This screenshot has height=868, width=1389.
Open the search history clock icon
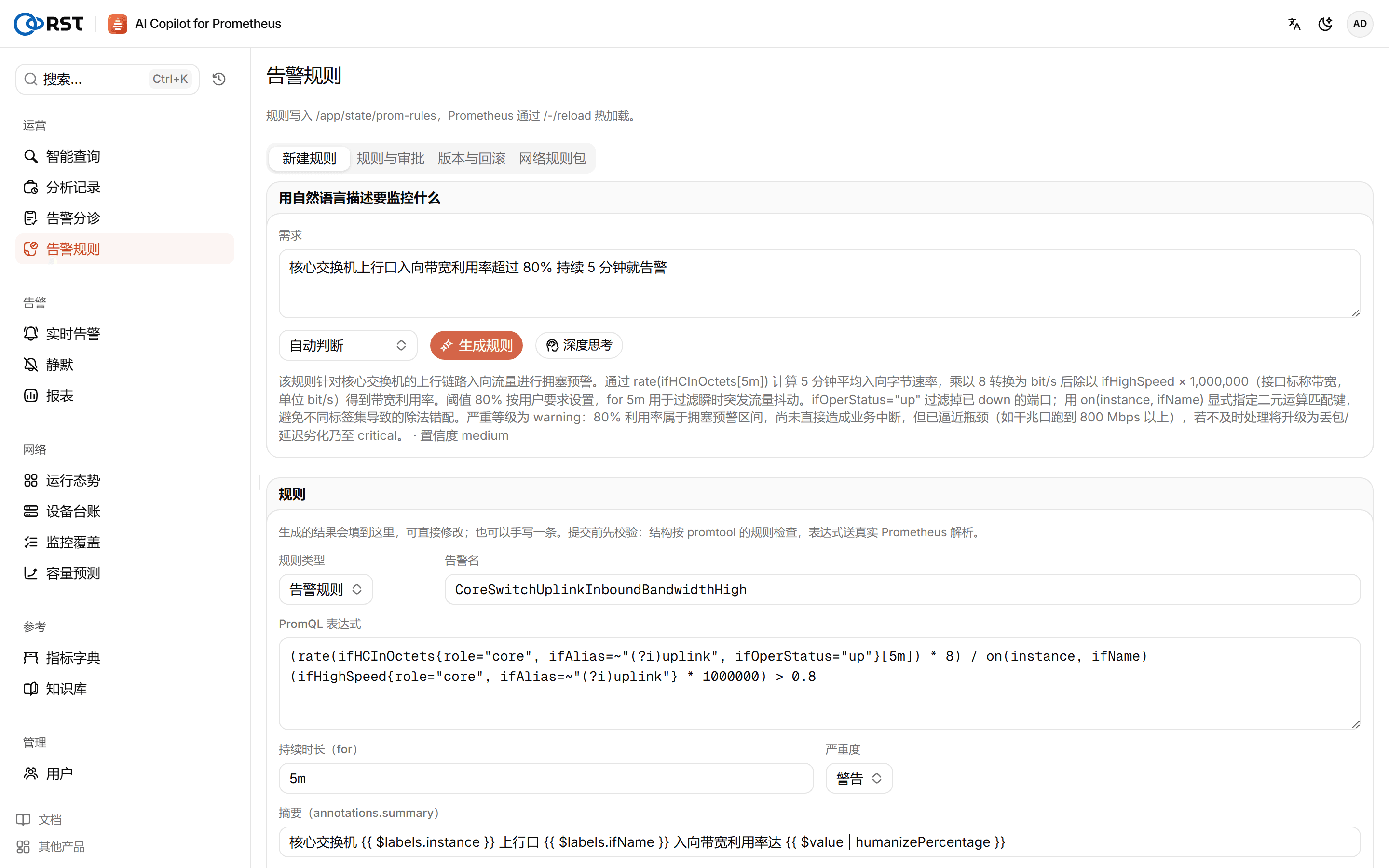tap(218, 79)
